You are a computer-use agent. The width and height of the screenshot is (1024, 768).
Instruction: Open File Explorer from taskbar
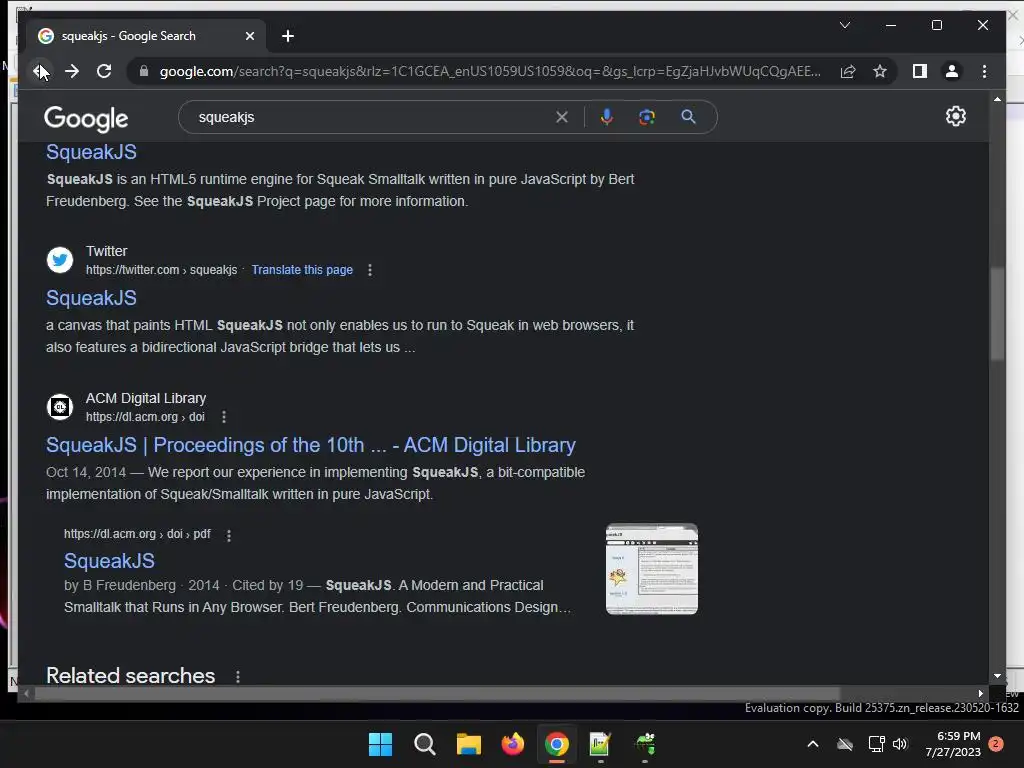[x=468, y=744]
